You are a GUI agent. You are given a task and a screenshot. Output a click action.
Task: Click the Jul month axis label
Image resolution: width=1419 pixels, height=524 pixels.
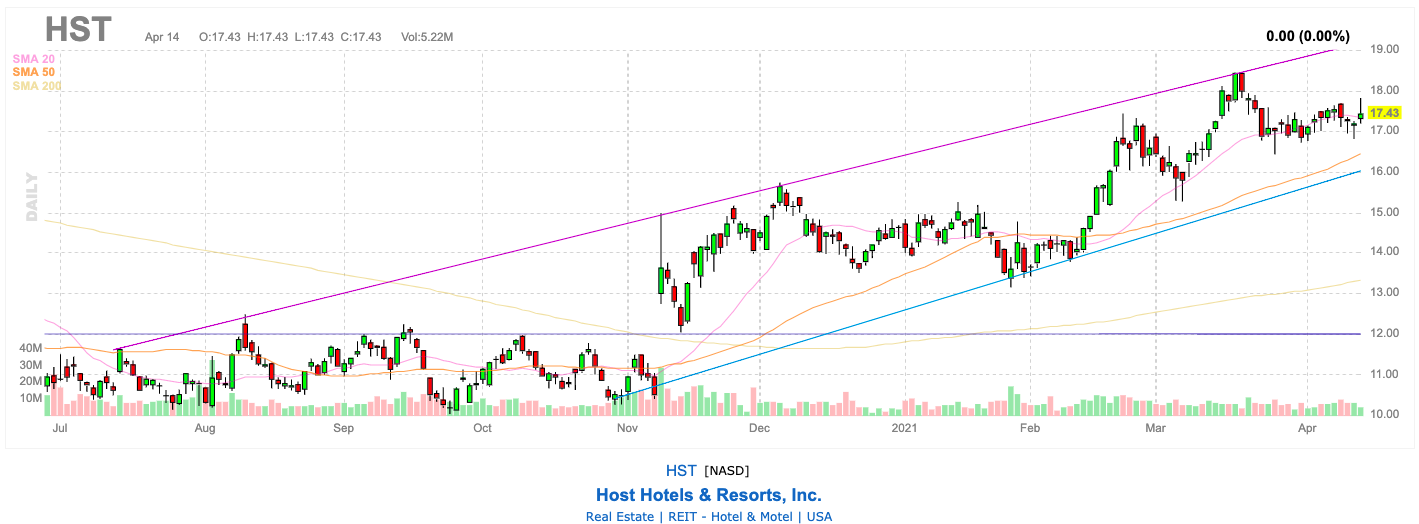point(59,428)
